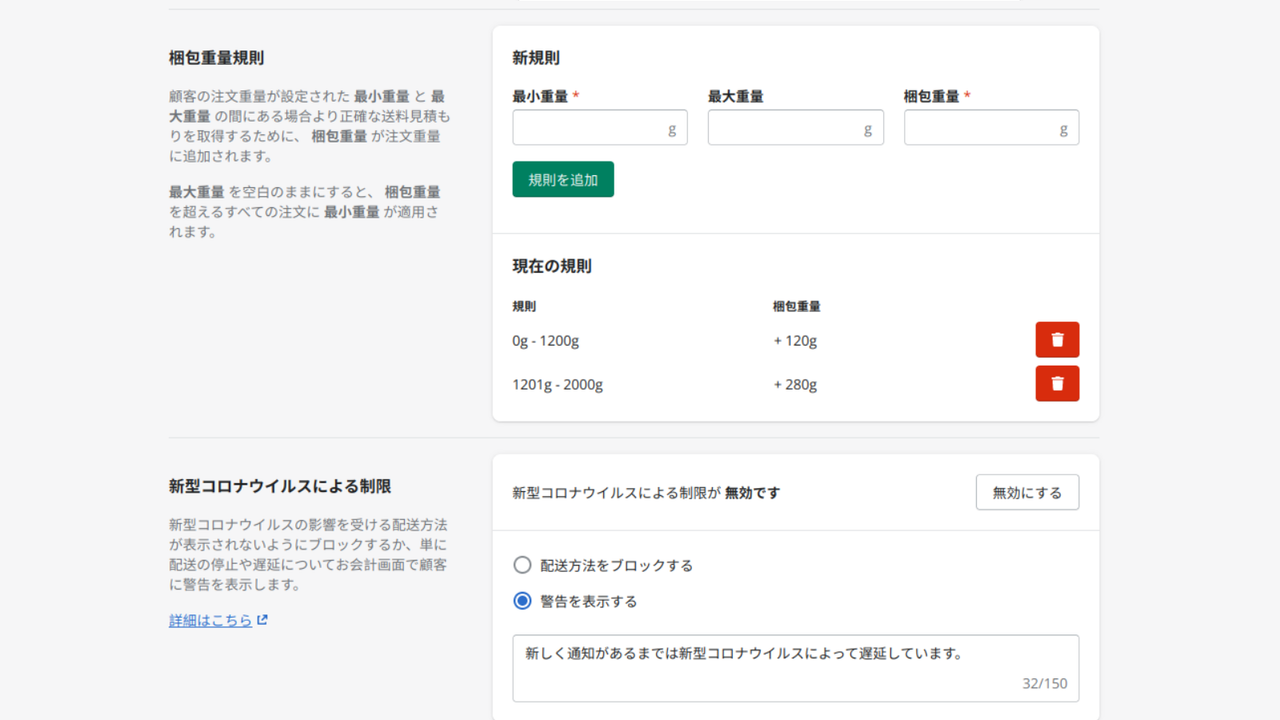Delete the 1201g - 2000g rule
Image resolution: width=1280 pixels, height=720 pixels.
pos(1057,384)
